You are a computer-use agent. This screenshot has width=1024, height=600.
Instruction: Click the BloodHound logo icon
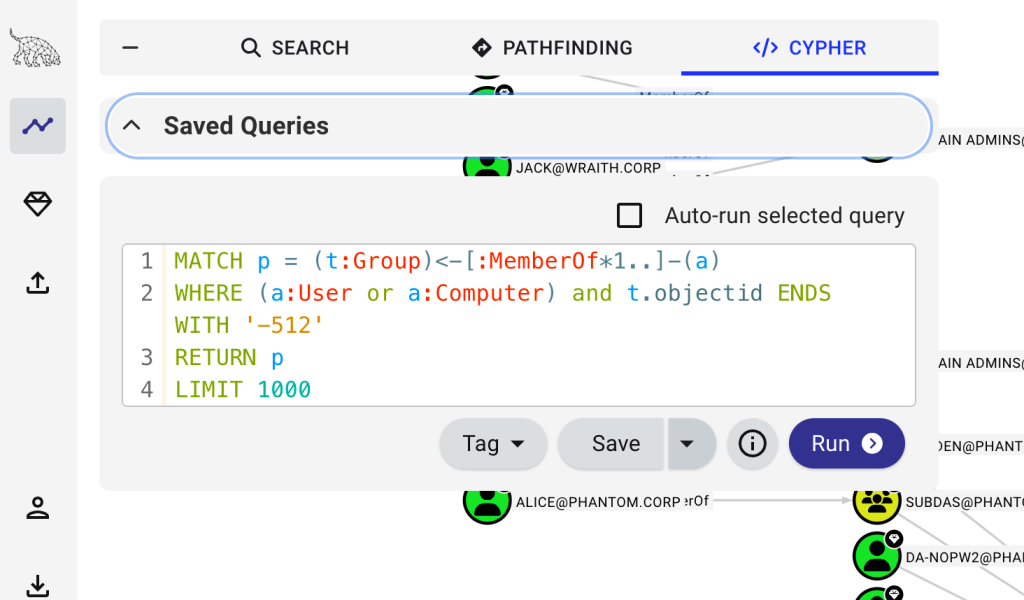coord(35,48)
